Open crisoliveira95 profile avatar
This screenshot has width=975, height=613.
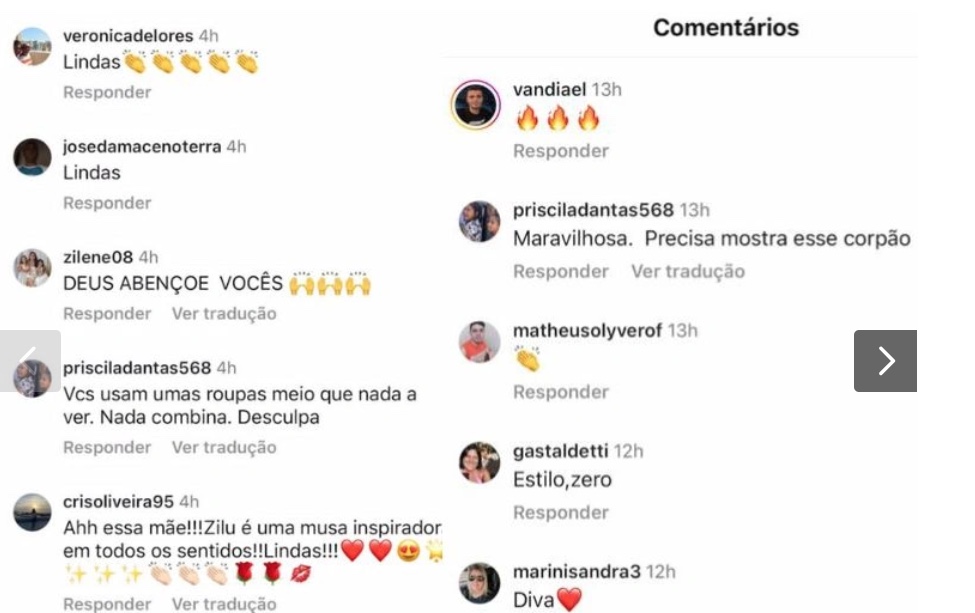(32, 512)
